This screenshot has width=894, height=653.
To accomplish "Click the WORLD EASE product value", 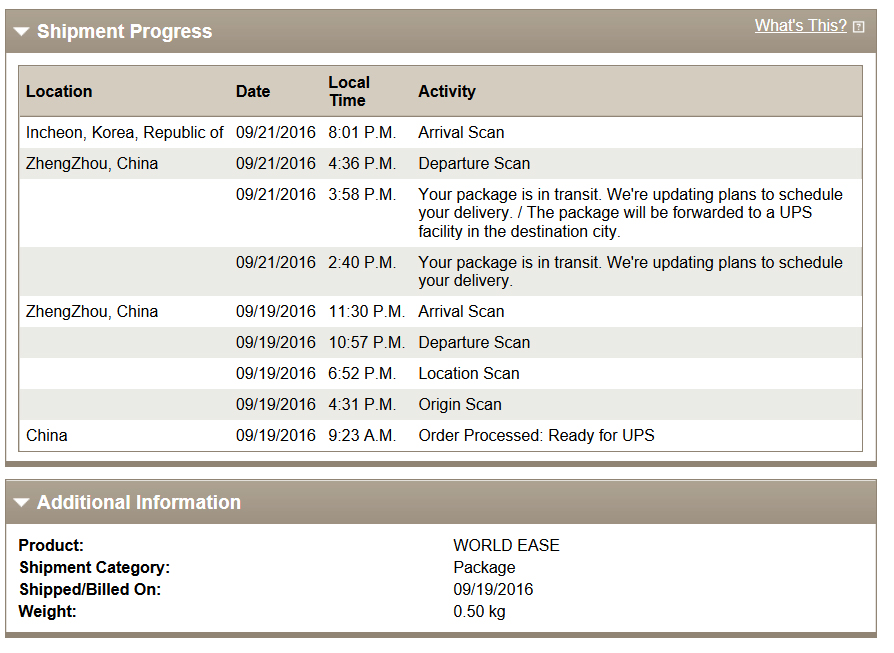I will (x=506, y=545).
